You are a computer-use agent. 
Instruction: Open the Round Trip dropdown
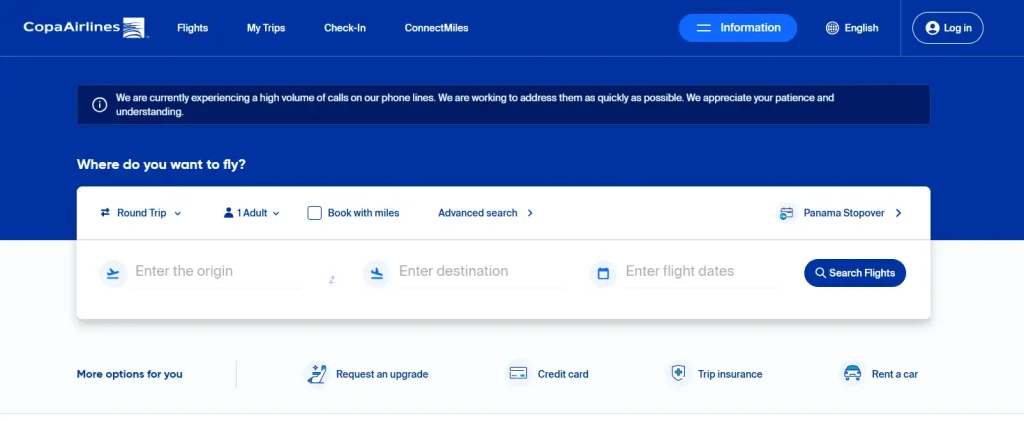[141, 213]
